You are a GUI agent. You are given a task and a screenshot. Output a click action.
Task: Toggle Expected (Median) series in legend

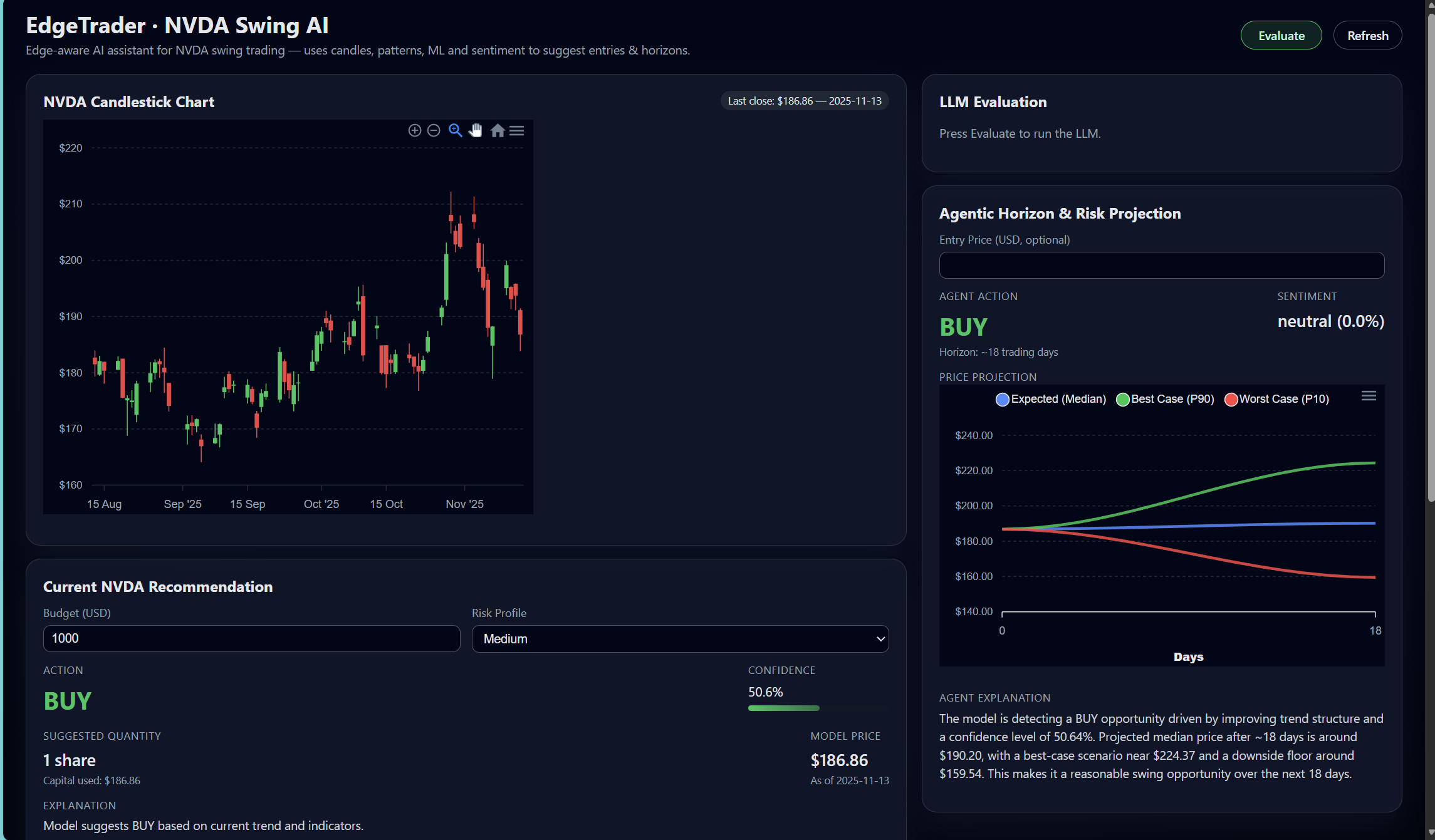1058,399
